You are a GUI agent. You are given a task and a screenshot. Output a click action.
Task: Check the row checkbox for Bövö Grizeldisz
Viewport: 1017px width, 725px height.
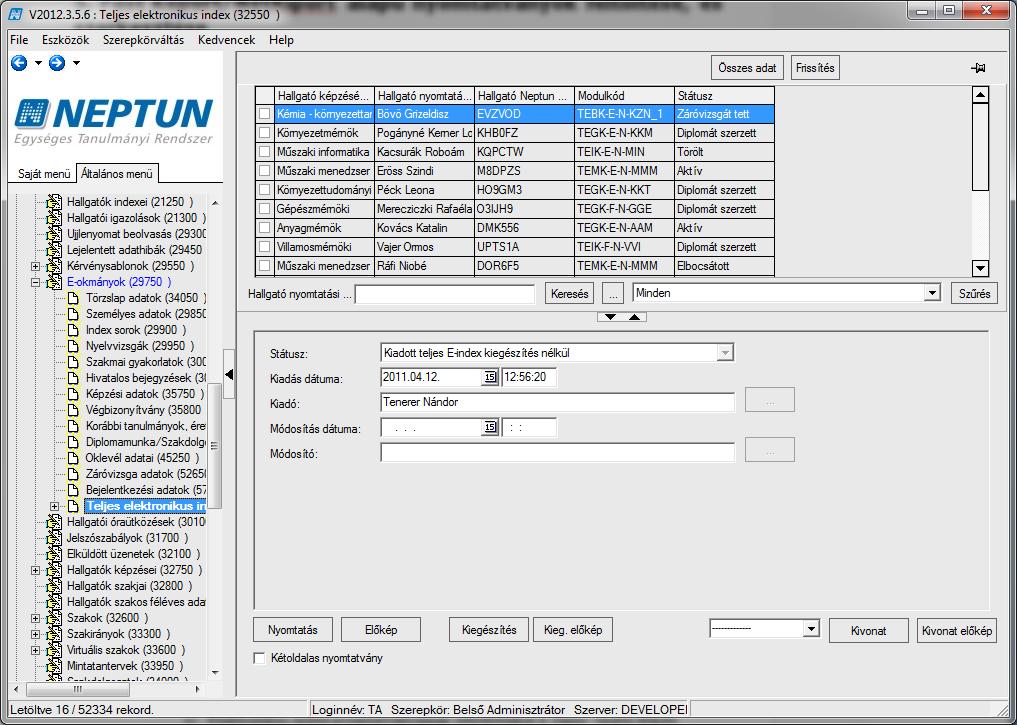[x=265, y=114]
